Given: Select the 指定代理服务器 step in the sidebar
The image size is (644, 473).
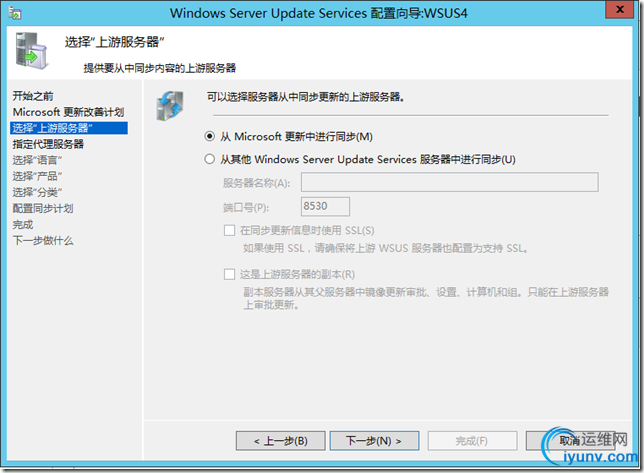Looking at the screenshot, I should click(48, 144).
